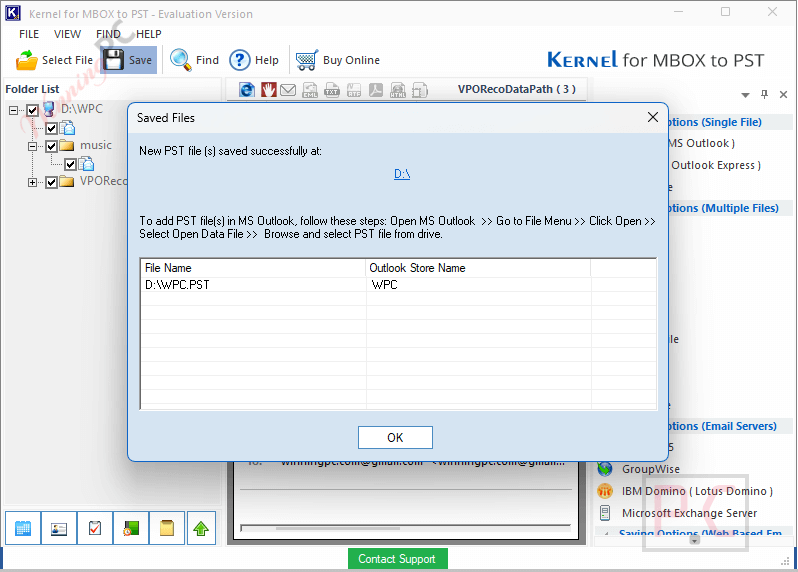
Task: Click the envelope MSG save icon
Action: (x=288, y=90)
